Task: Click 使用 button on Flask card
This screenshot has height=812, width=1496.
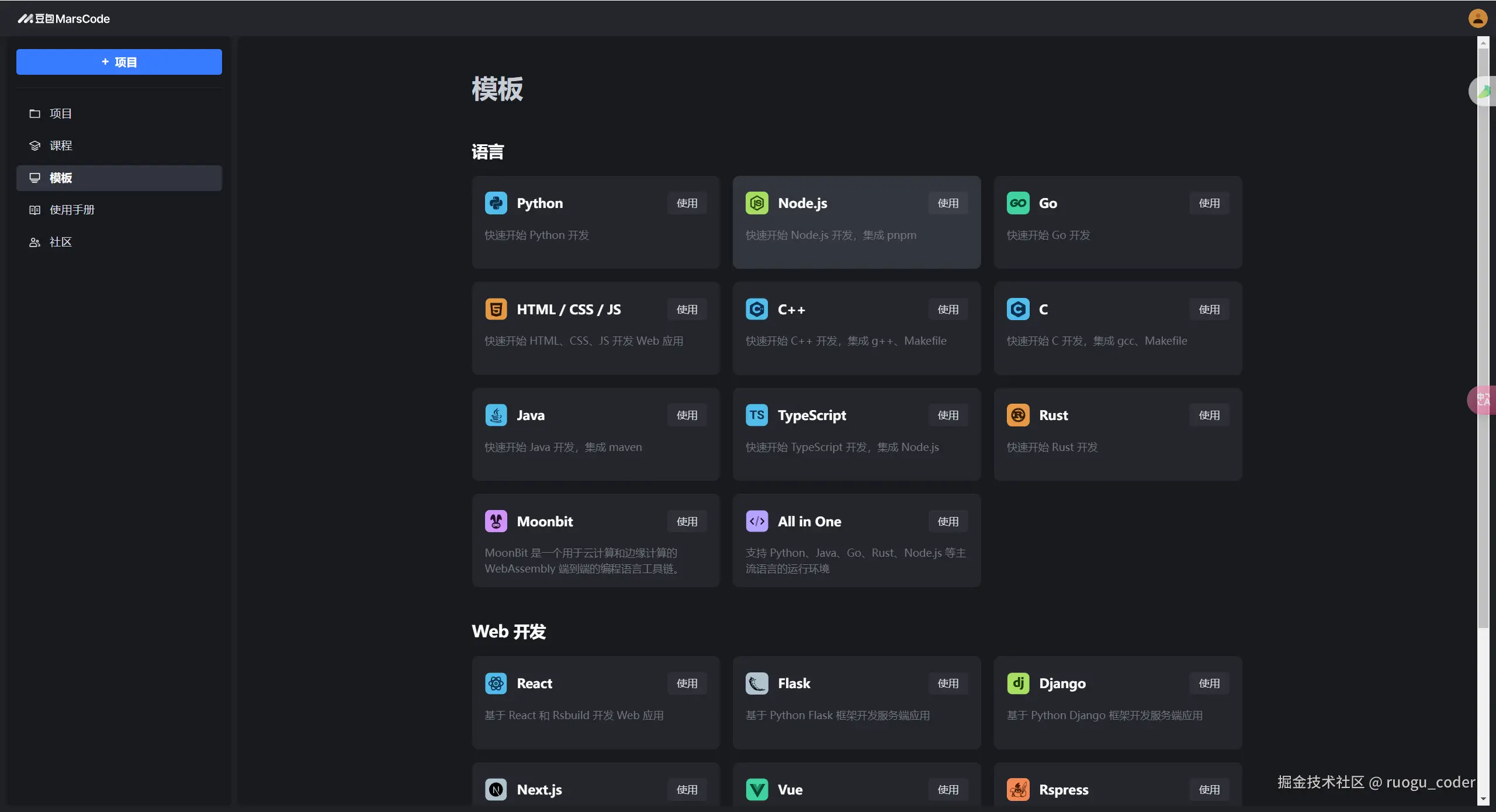Action: [x=947, y=683]
